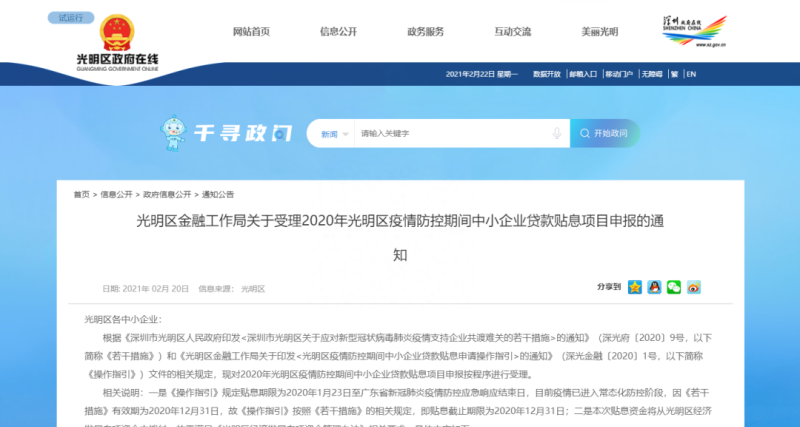Switch language to EN
800x427 pixels.
[691, 74]
